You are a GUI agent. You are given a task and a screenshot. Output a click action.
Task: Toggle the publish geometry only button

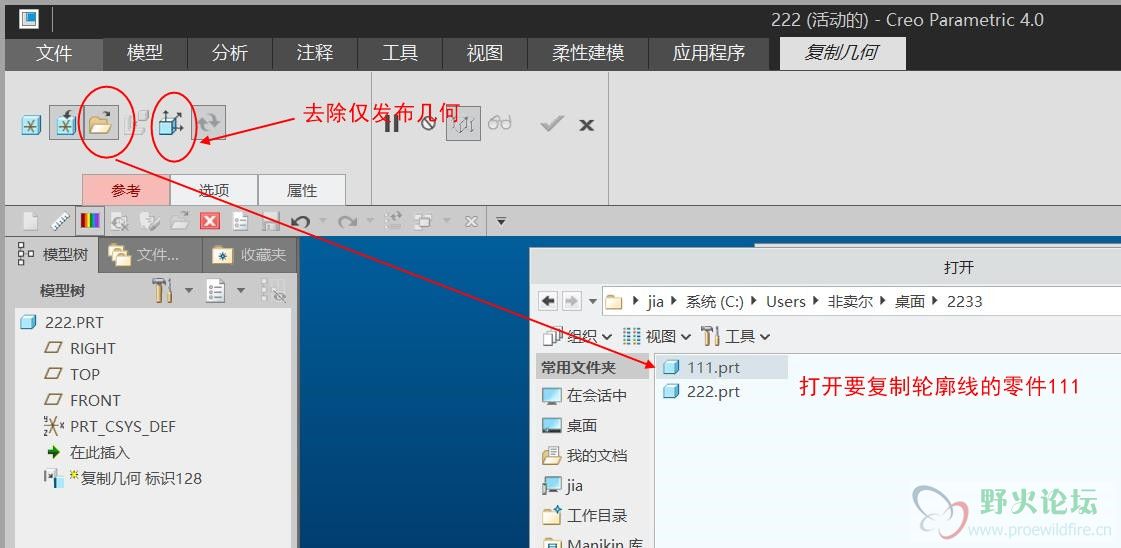pos(170,124)
